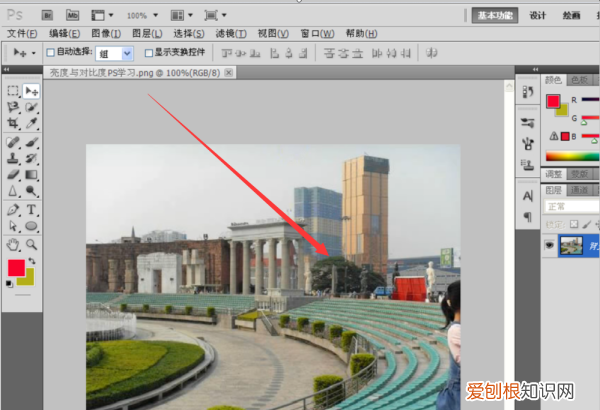Switch to the 色板 panel tab
This screenshot has height=410, width=600.
579,80
